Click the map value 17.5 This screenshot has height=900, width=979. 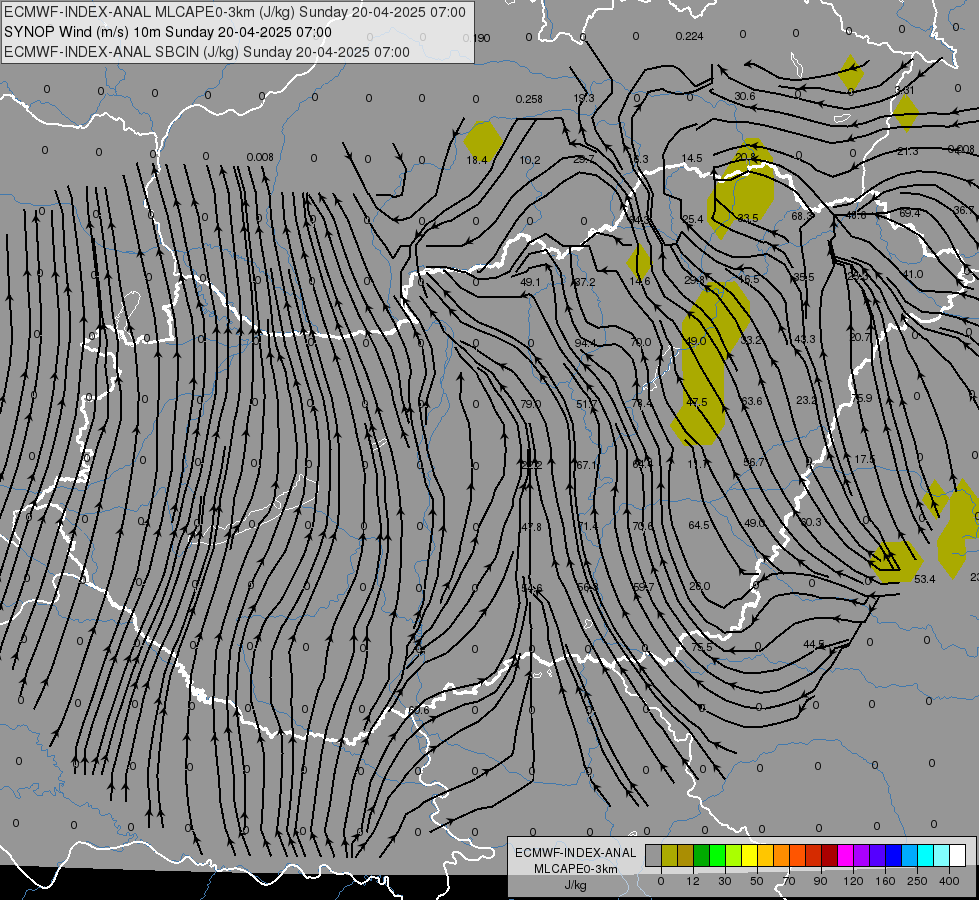click(865, 459)
